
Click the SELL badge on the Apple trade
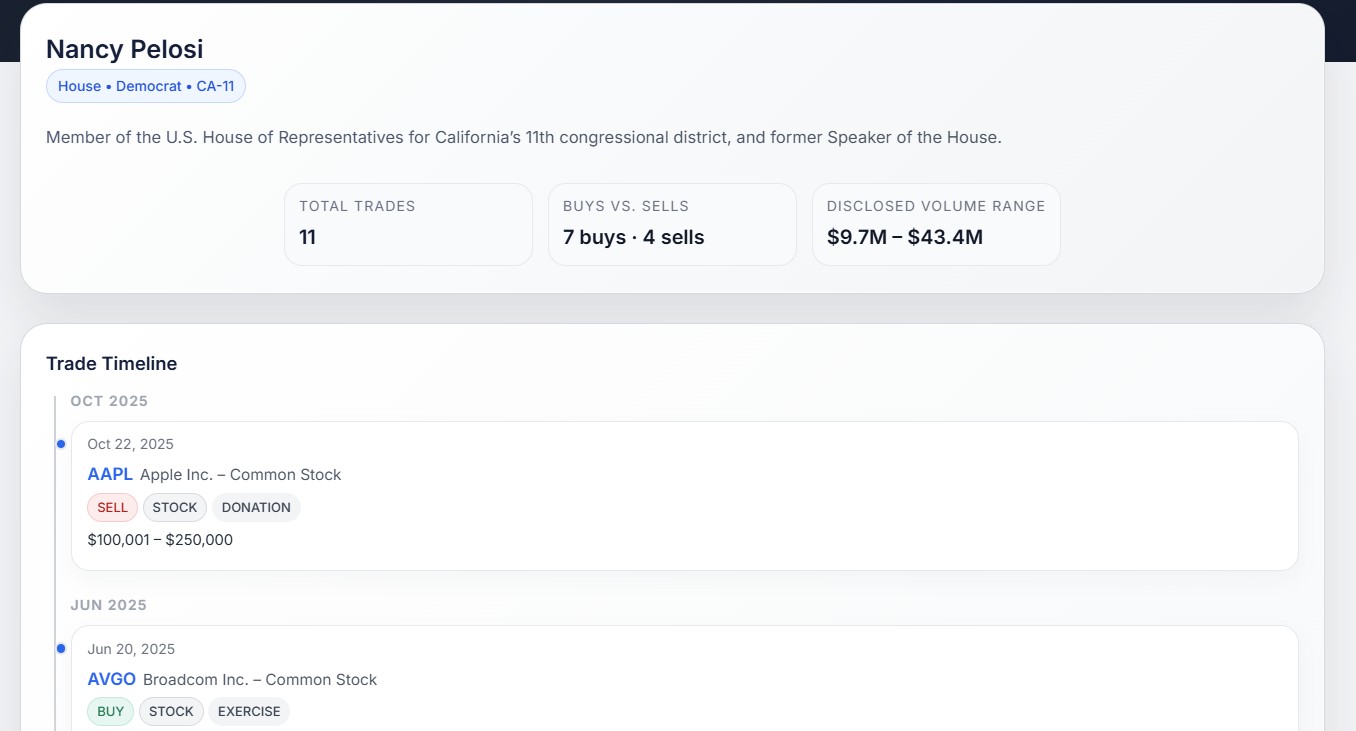pyautogui.click(x=112, y=507)
